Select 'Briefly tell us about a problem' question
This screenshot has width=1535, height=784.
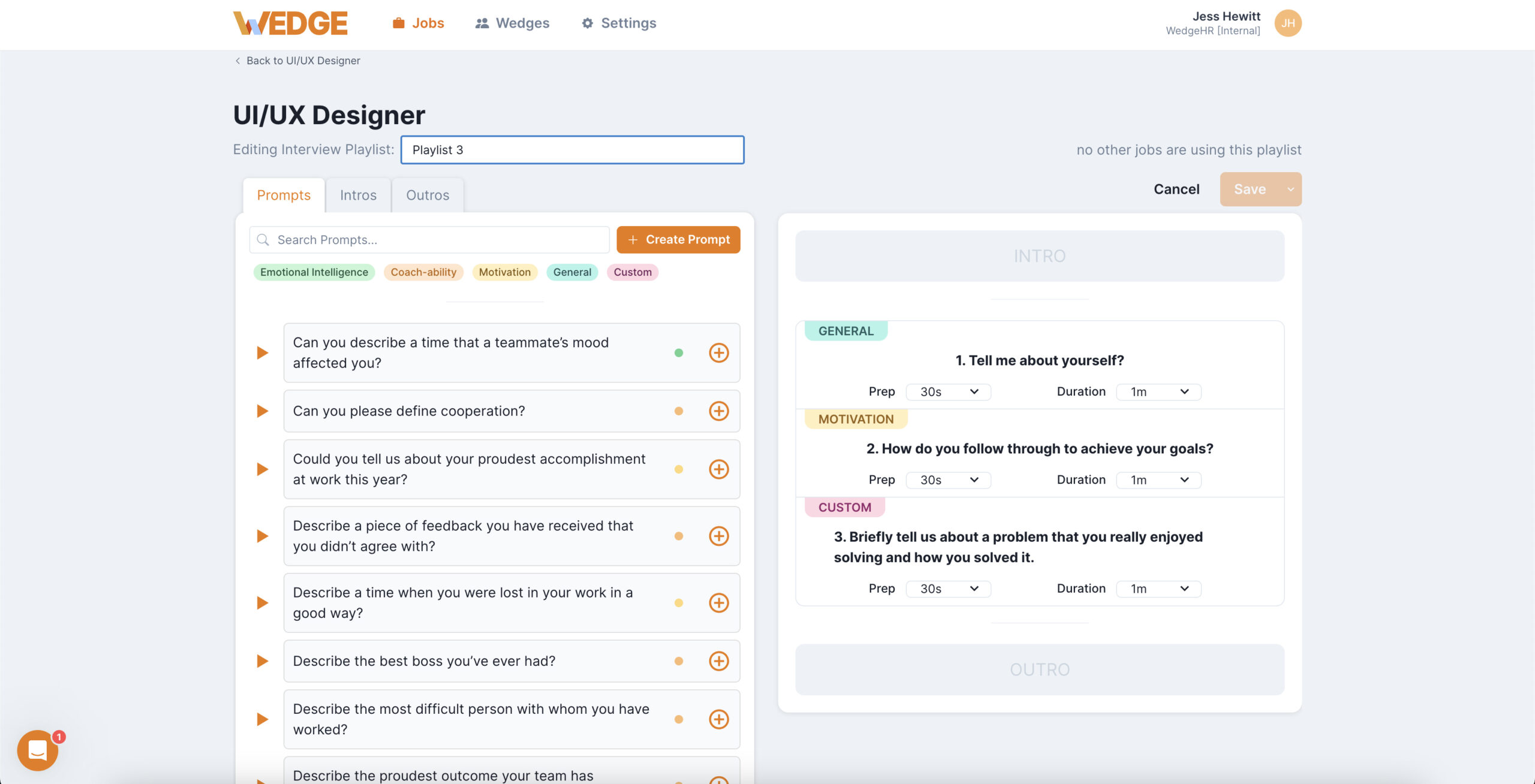click(1018, 547)
